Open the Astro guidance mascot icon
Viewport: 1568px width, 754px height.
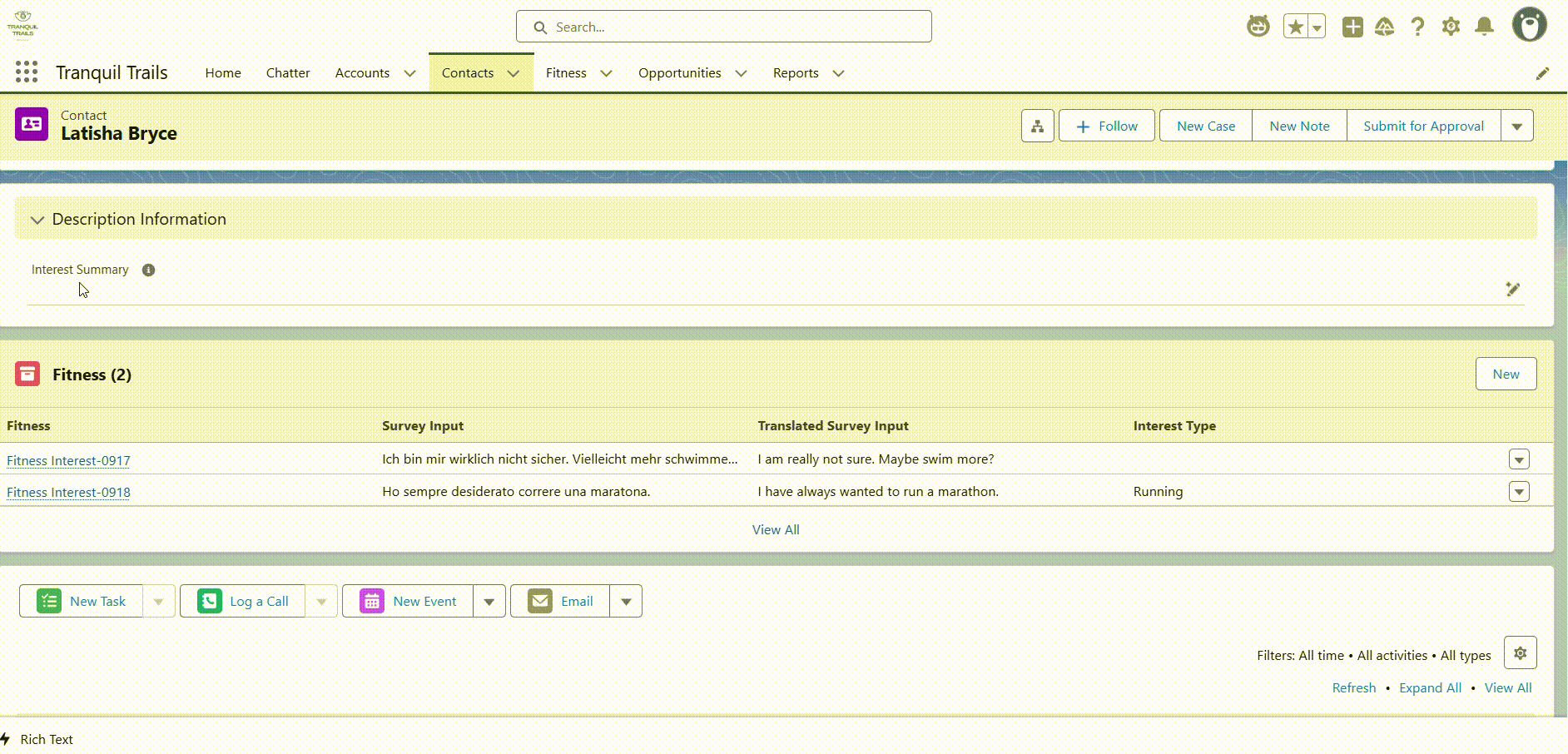1258,27
